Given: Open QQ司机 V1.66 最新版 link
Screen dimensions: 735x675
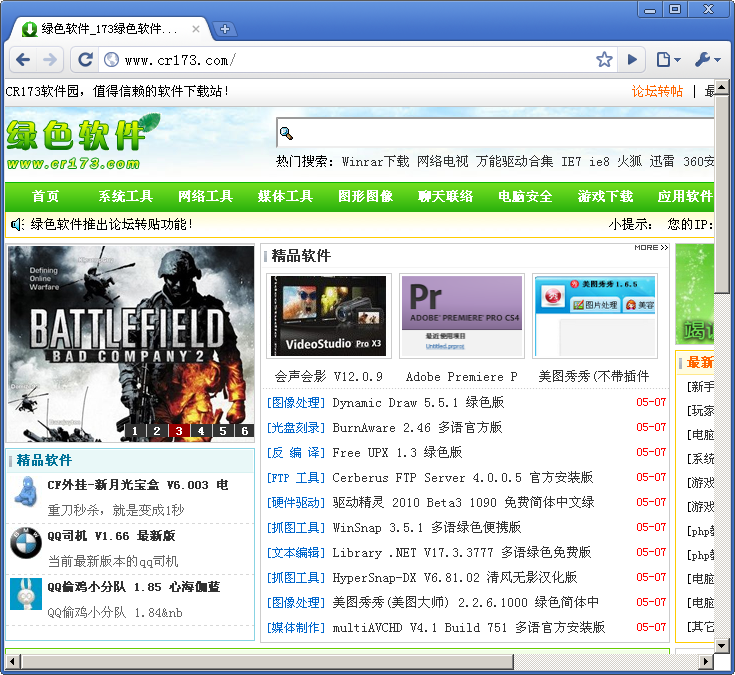Looking at the screenshot, I should pyautogui.click(x=111, y=536).
